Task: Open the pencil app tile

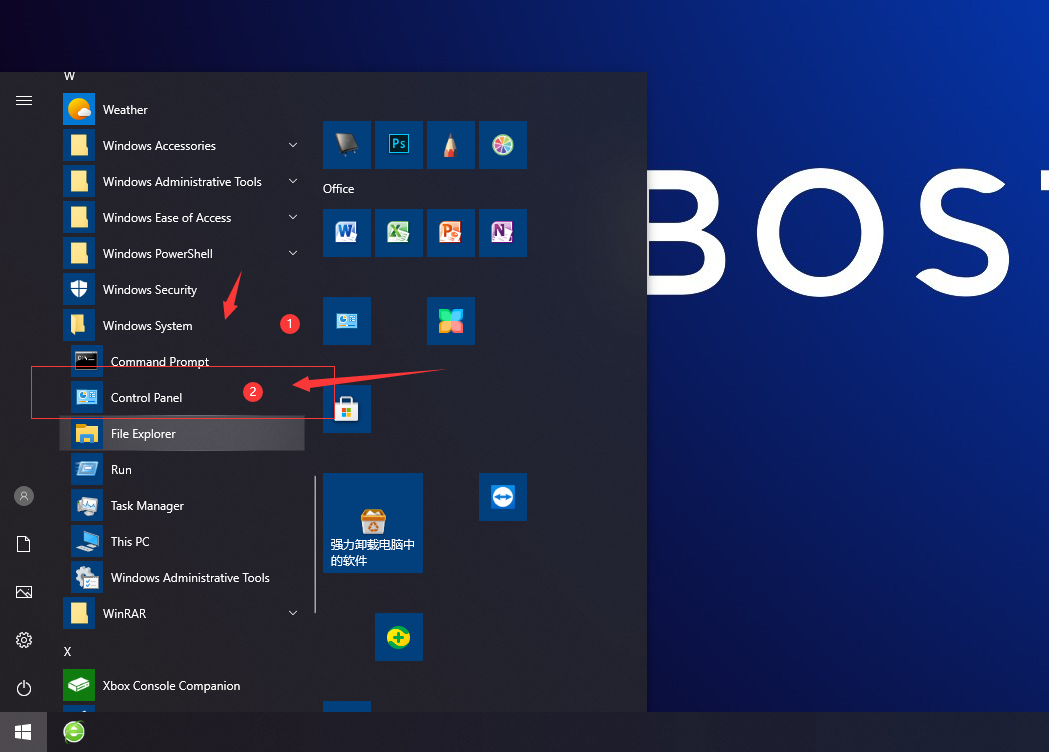Action: tap(451, 145)
